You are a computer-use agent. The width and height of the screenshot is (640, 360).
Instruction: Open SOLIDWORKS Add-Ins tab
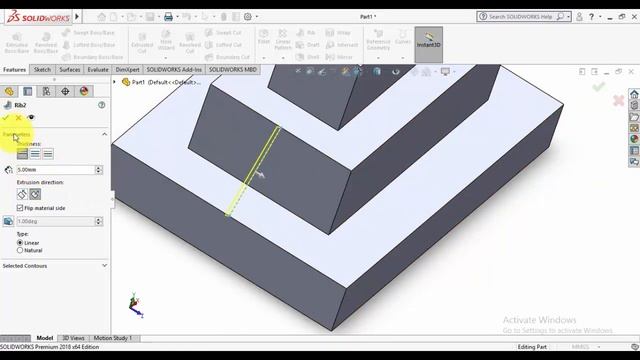click(174, 70)
